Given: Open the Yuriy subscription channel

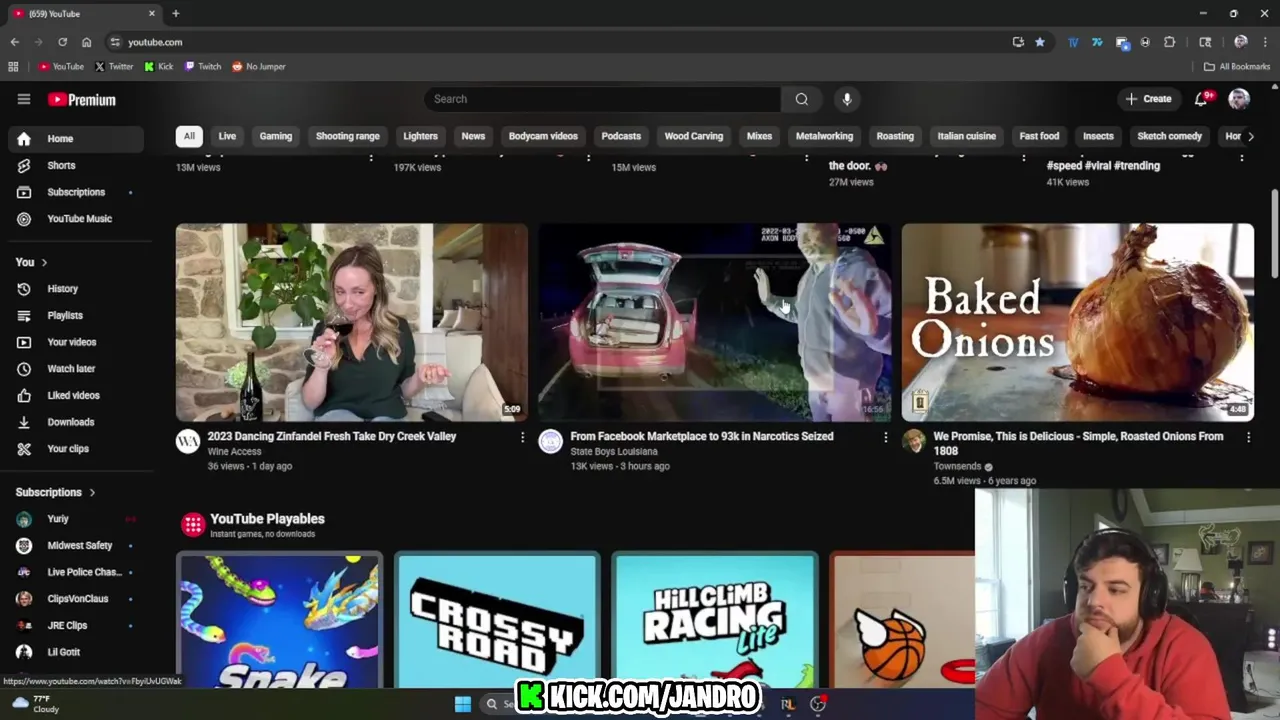Looking at the screenshot, I should [x=76, y=519].
